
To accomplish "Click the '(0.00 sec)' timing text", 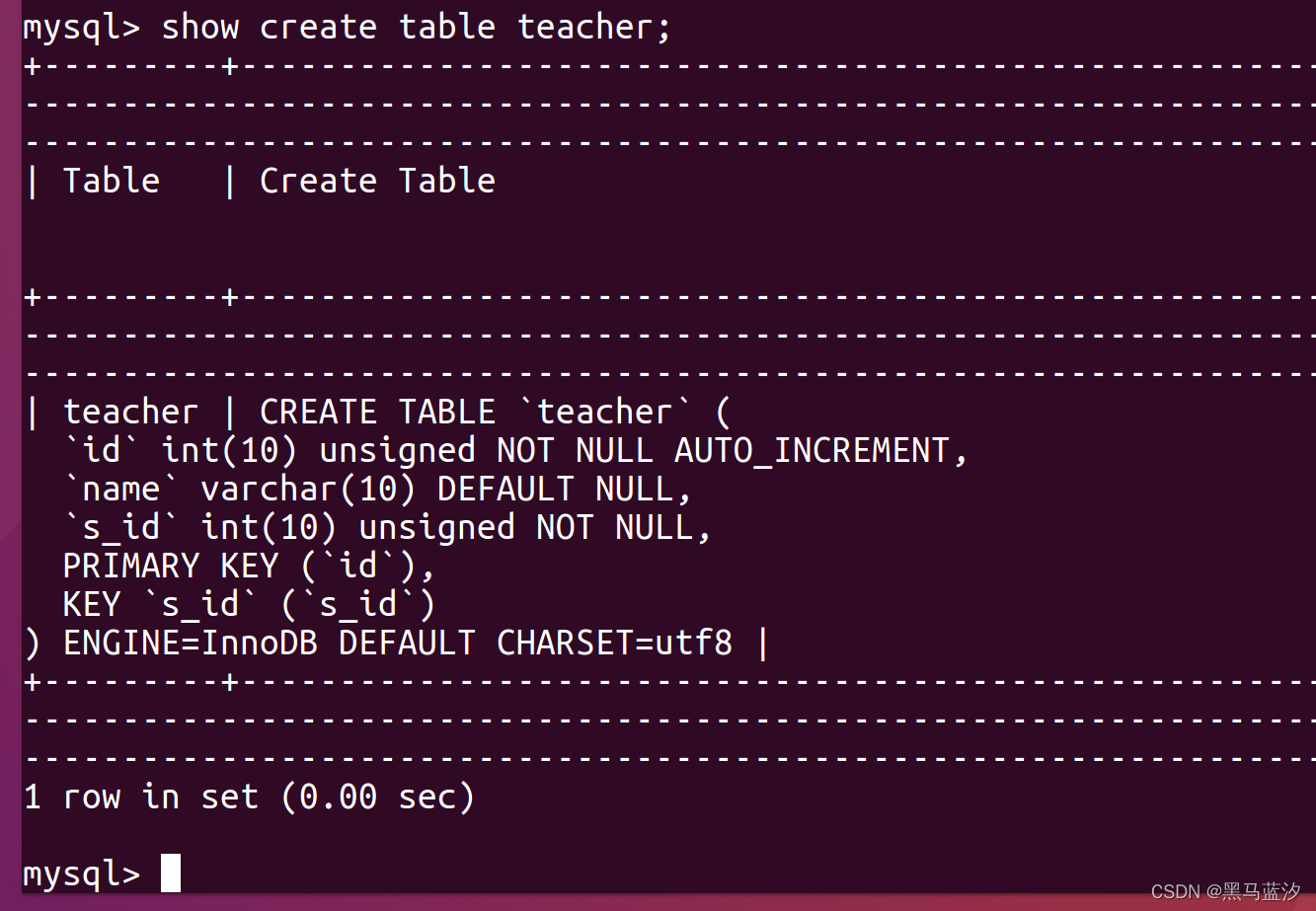I will (377, 797).
